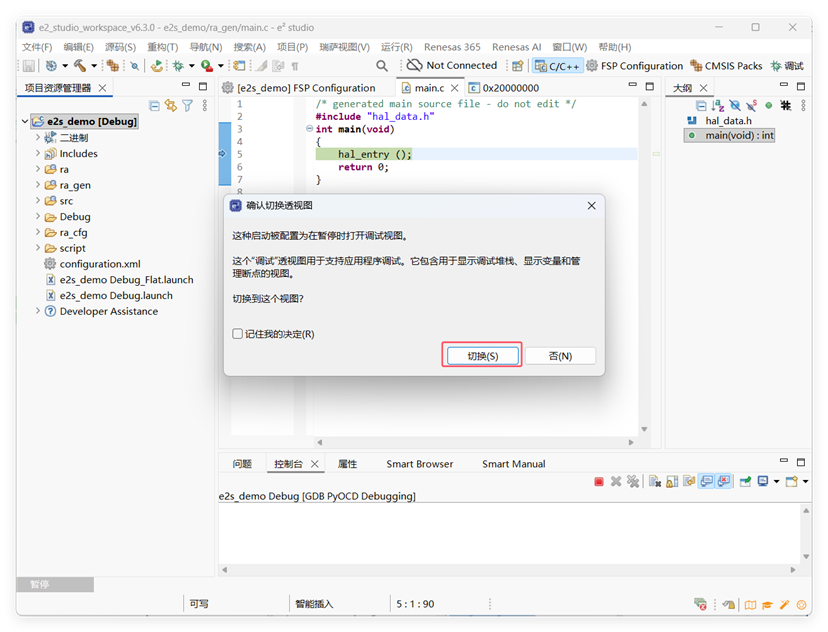Click the stacked bricks packs toolbar icon
828x632 pixels.
[112, 65]
